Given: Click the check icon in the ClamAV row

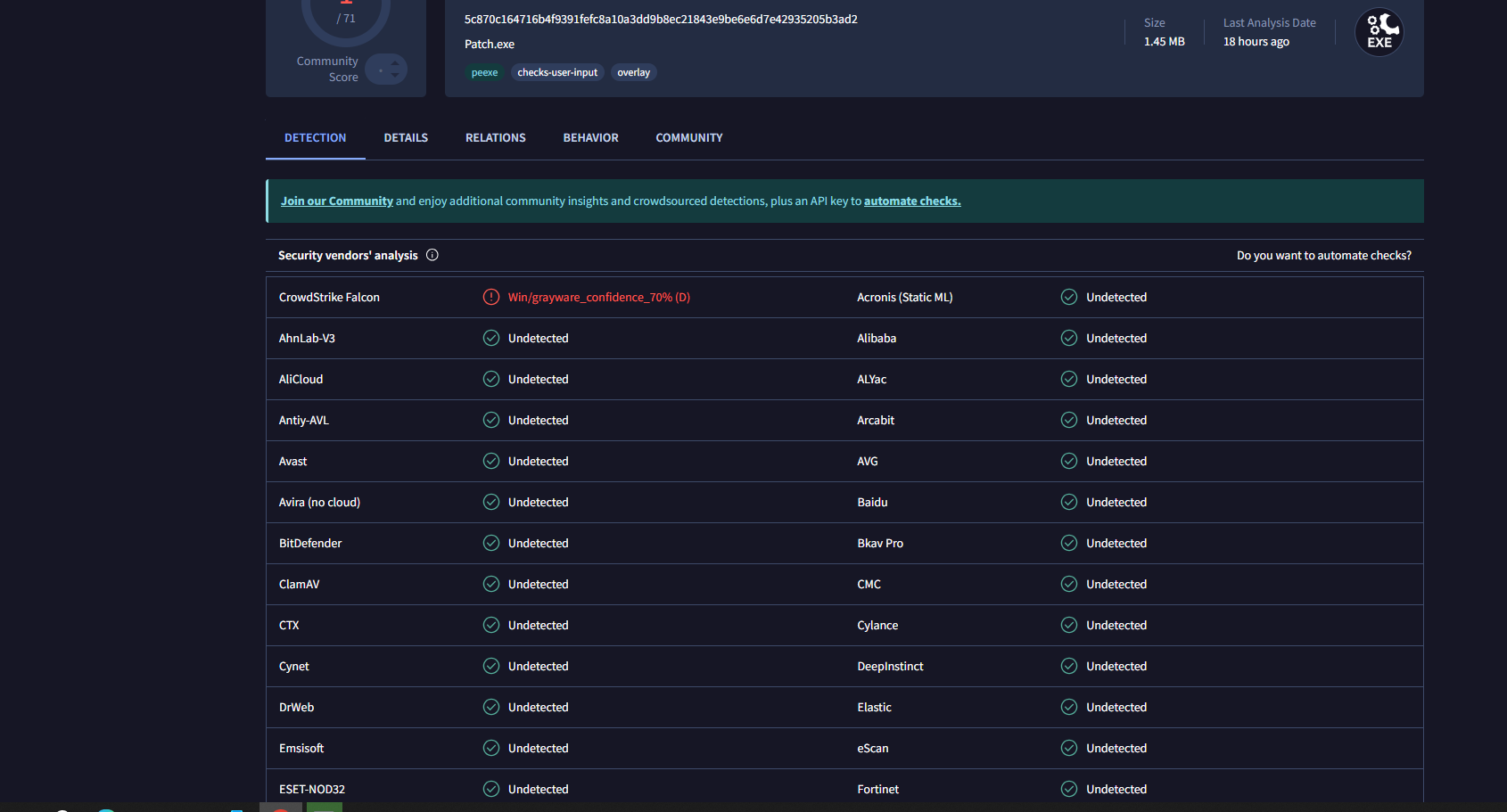Looking at the screenshot, I should pyautogui.click(x=491, y=584).
